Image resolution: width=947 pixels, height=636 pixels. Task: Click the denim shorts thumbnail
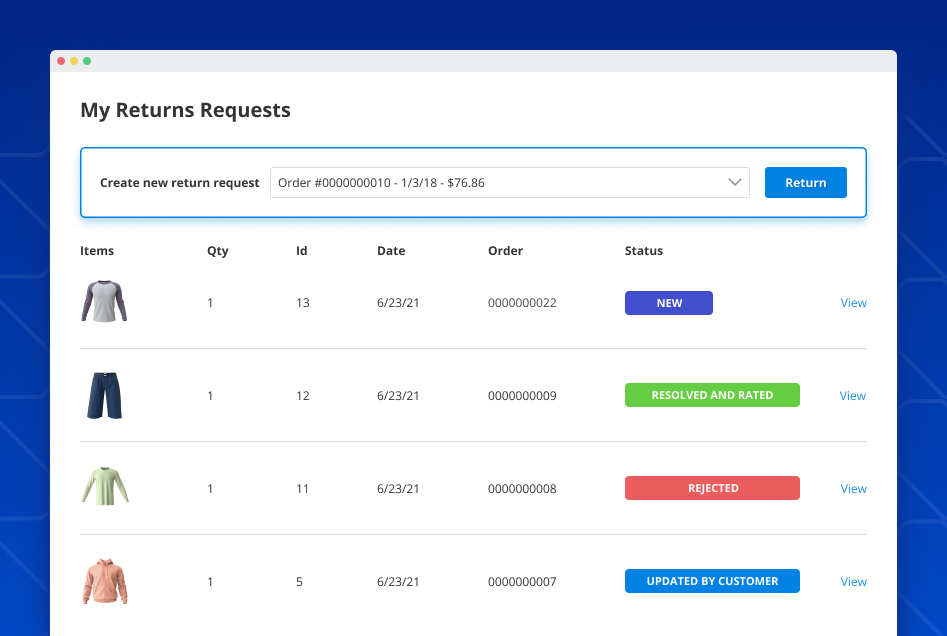click(104, 395)
